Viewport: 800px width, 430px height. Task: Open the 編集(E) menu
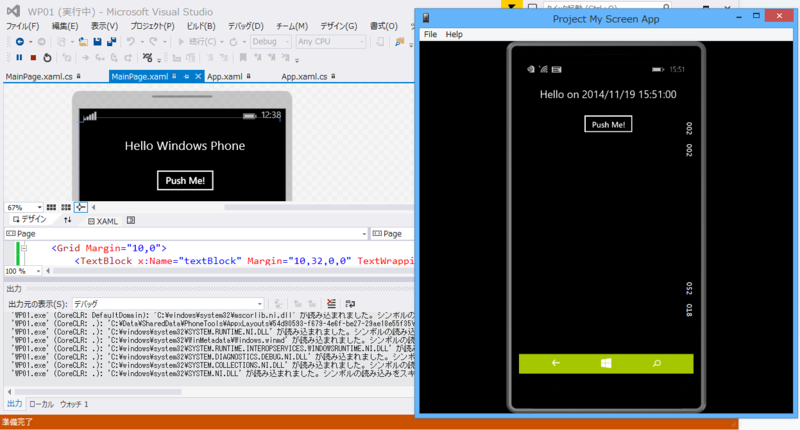coord(65,26)
